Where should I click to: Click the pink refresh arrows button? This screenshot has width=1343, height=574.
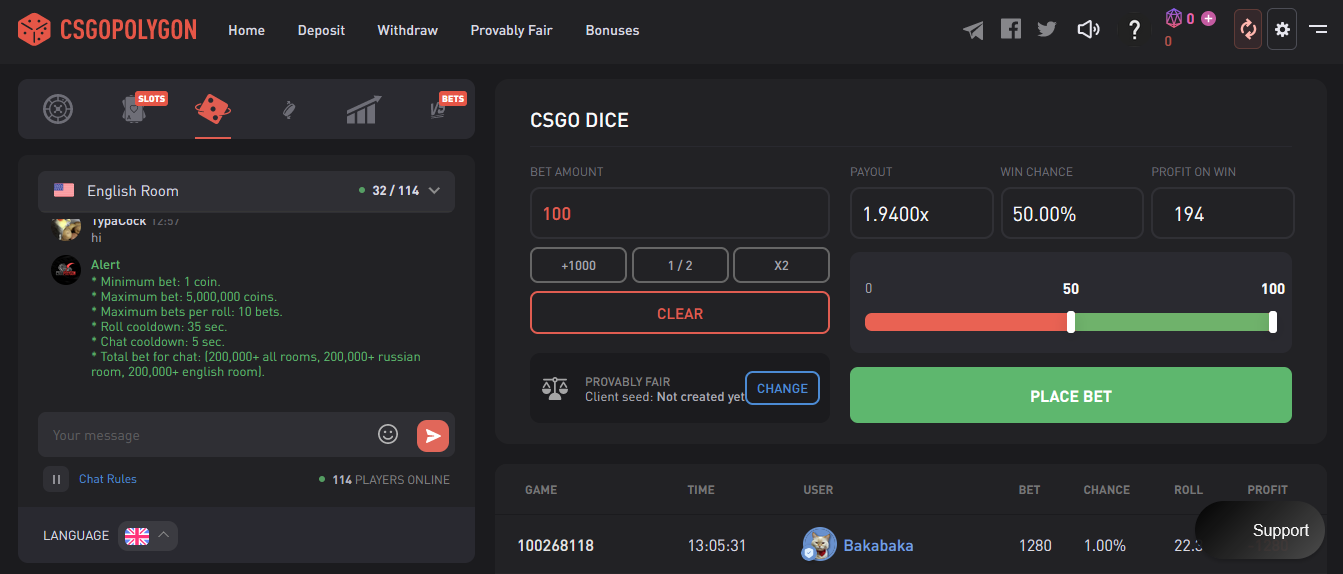point(1248,29)
